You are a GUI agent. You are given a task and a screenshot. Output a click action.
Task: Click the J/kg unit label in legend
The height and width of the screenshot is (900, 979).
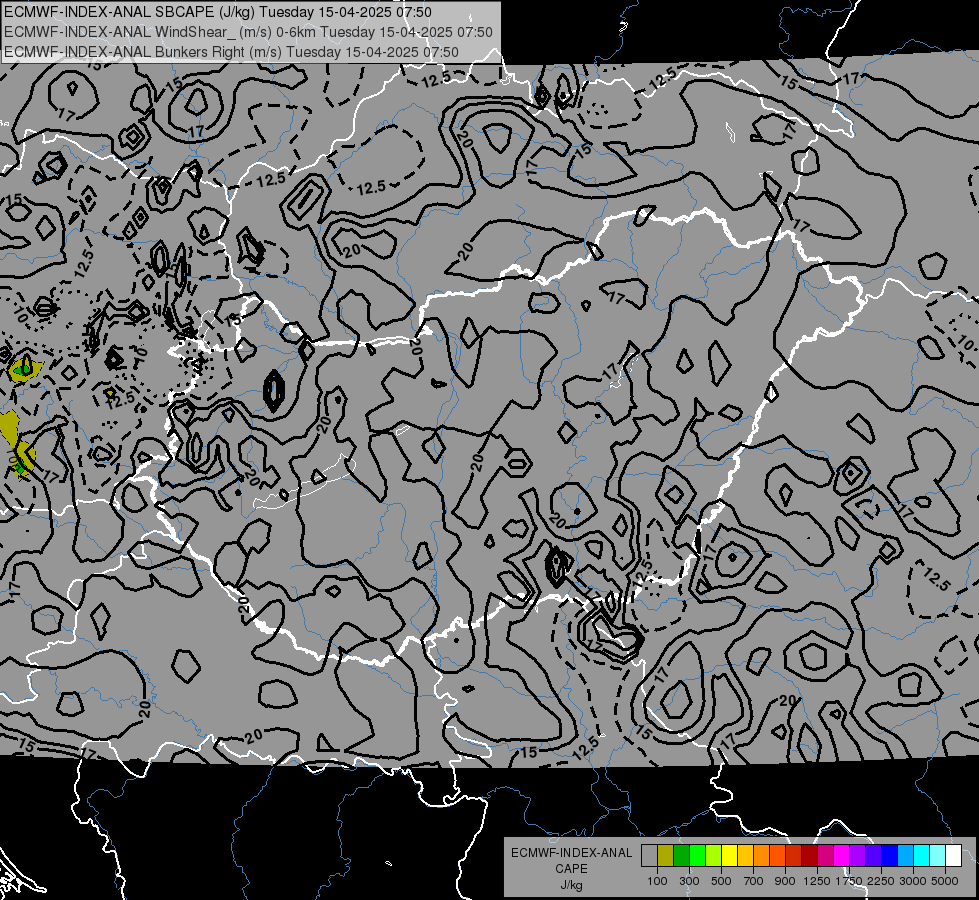tap(571, 885)
